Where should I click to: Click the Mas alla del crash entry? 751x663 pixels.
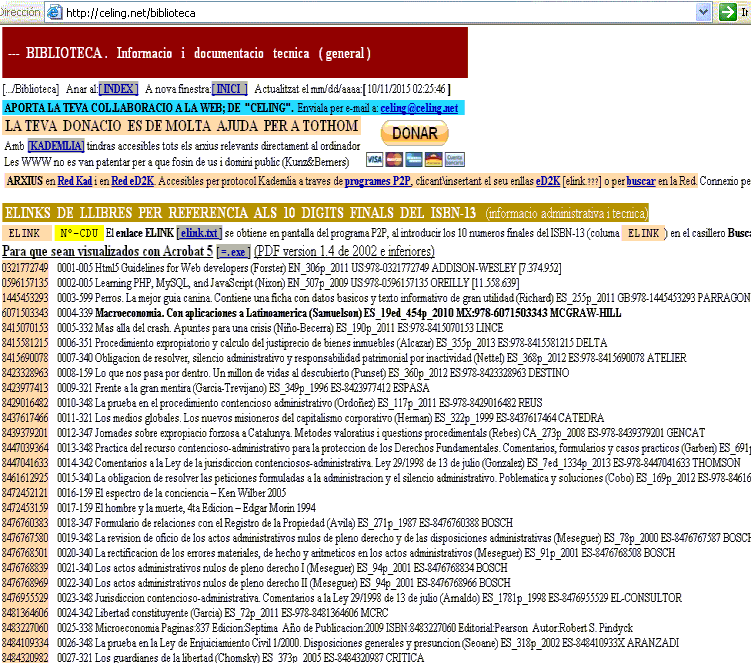(x=280, y=328)
